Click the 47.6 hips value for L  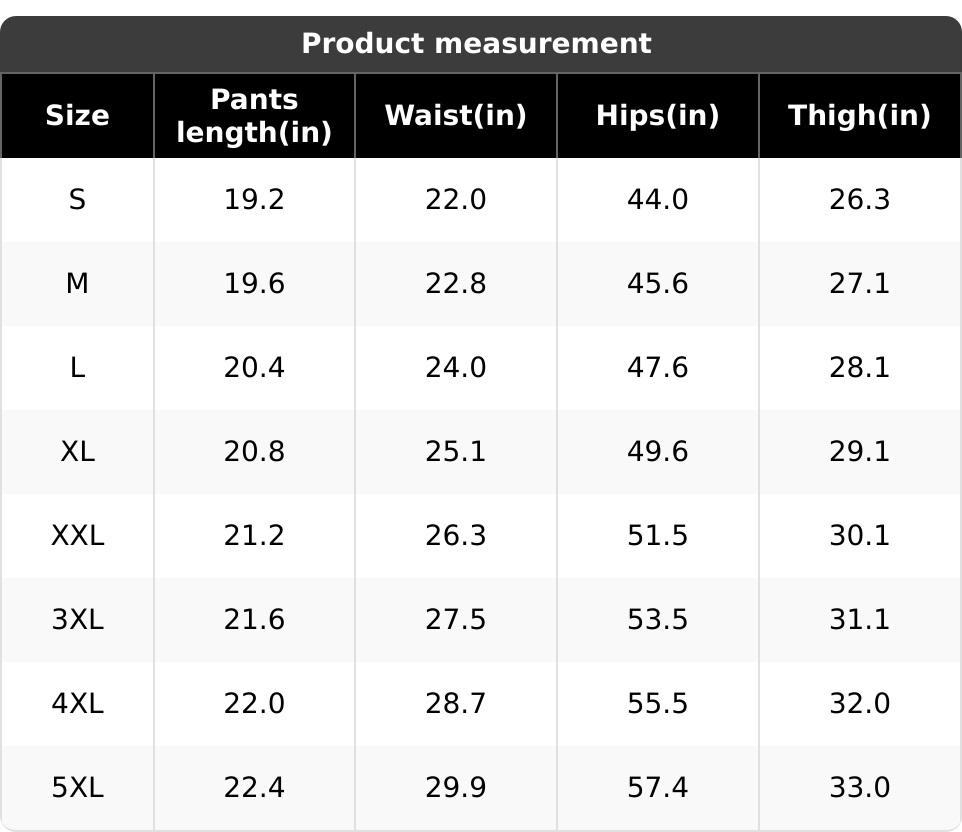657,368
